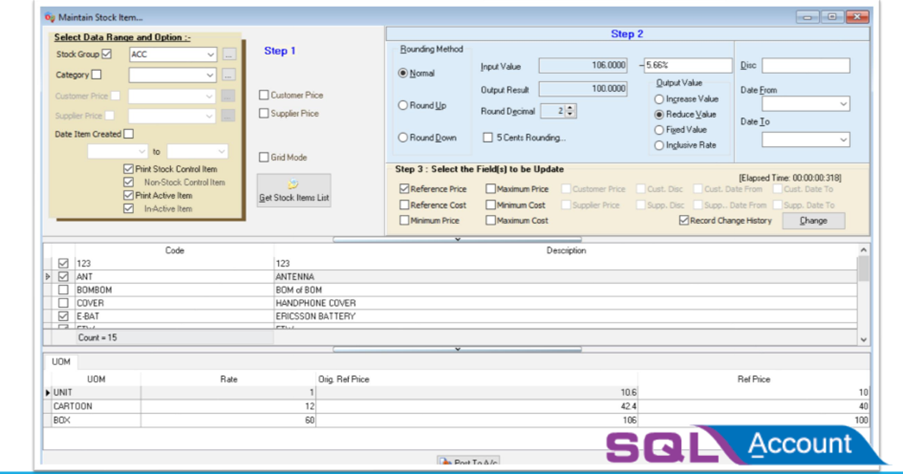Click the Get Stock Items List button
Image resolution: width=903 pixels, height=474 pixels.
[293, 190]
